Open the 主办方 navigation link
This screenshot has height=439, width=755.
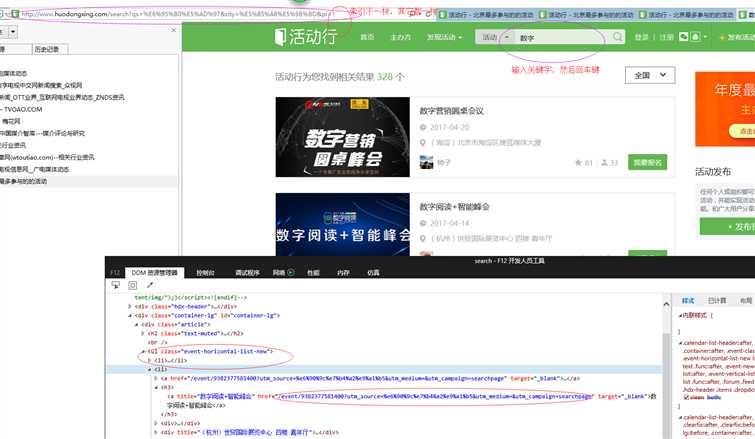tap(400, 37)
